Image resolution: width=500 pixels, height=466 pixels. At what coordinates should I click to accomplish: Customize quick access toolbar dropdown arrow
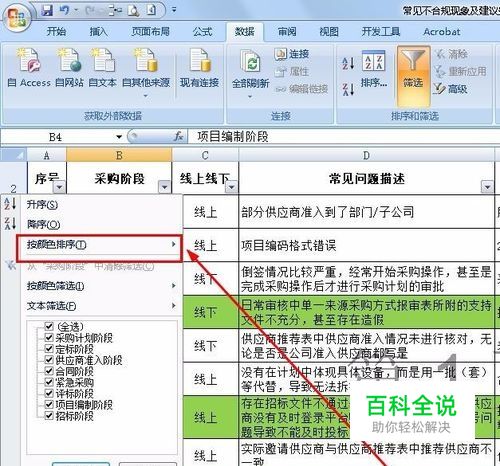pyautogui.click(x=174, y=10)
